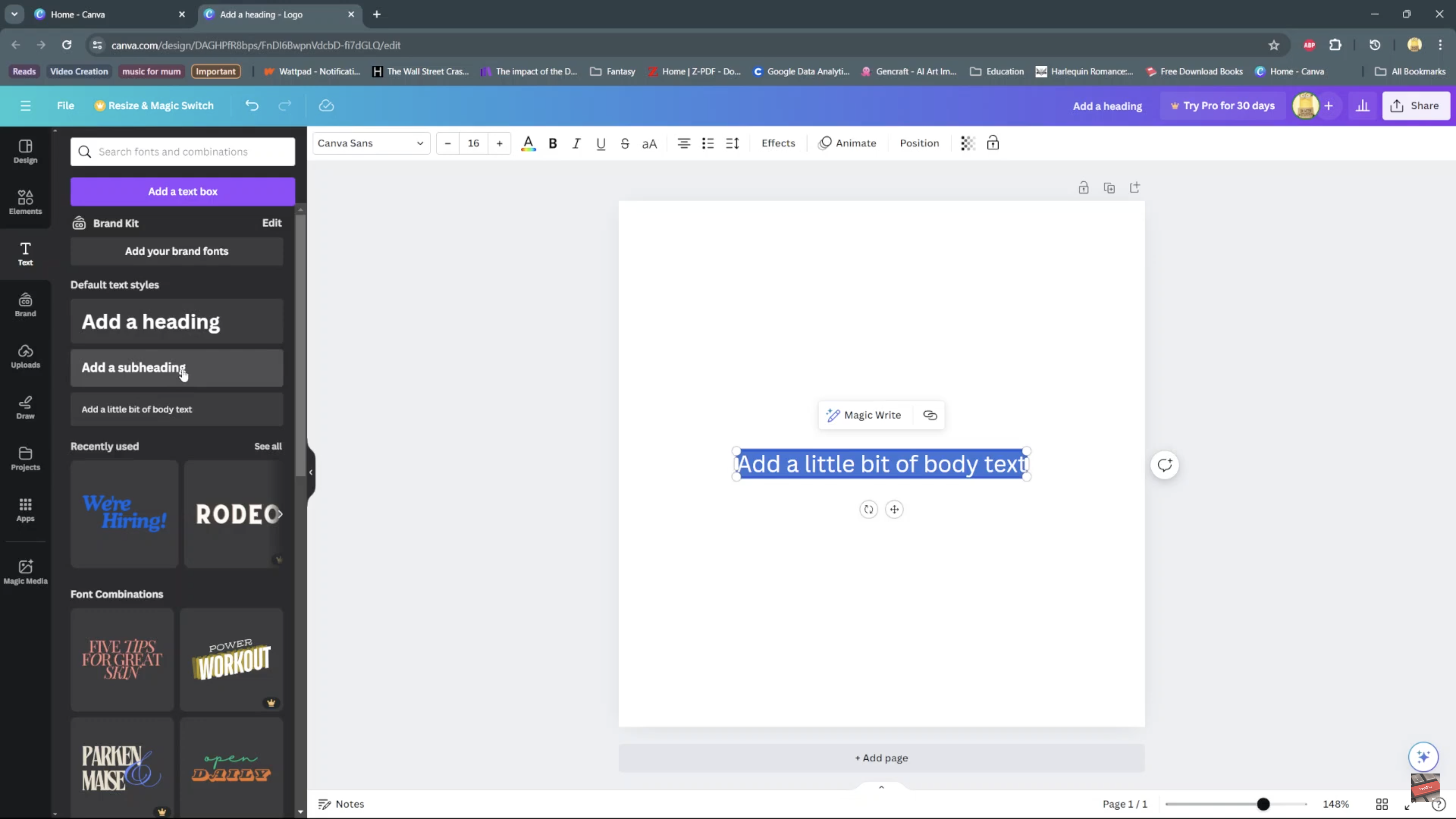The width and height of the screenshot is (1456, 819).
Task: Open the File menu
Action: pyautogui.click(x=65, y=106)
